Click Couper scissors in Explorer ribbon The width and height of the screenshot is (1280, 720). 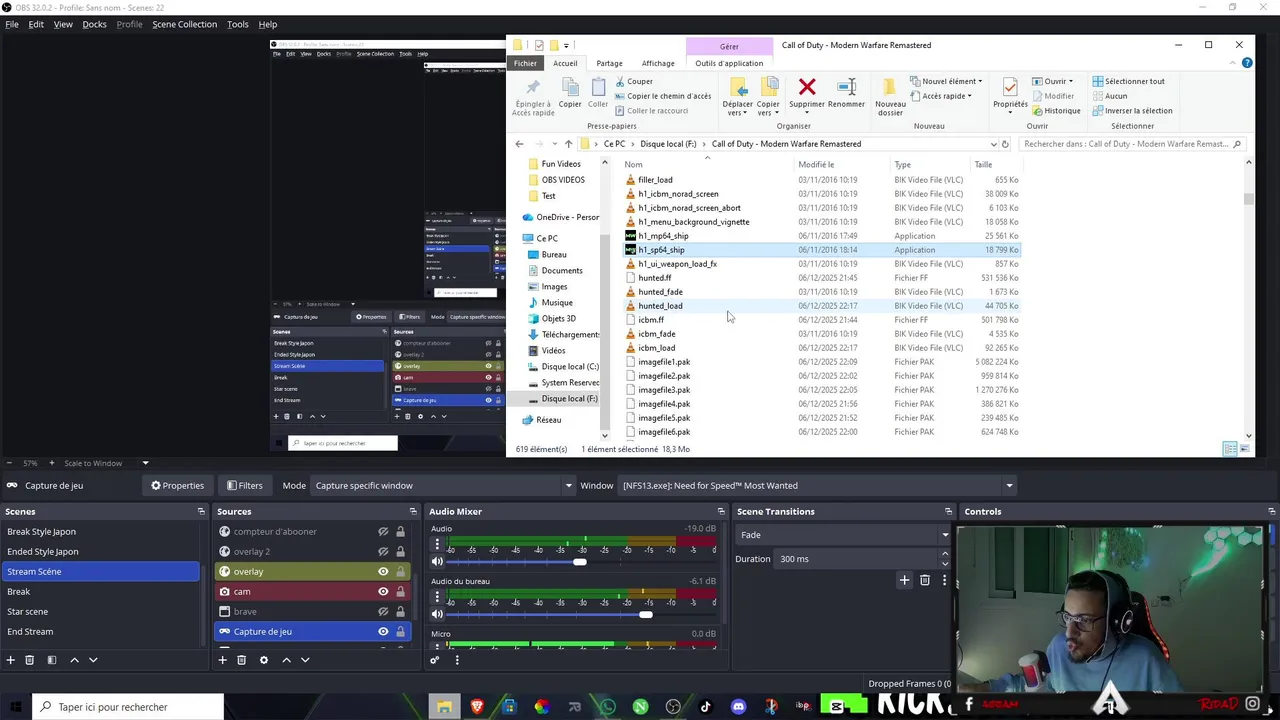click(x=634, y=81)
